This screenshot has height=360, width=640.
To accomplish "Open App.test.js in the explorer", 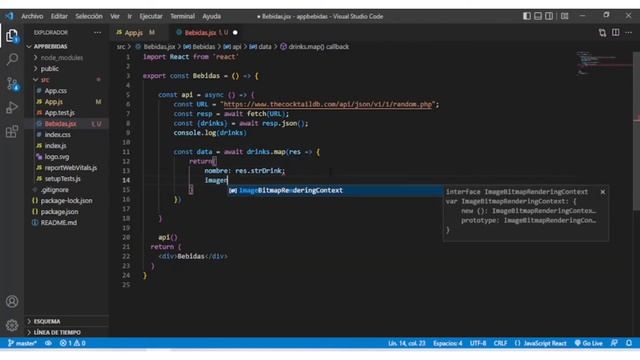I will tap(67, 113).
